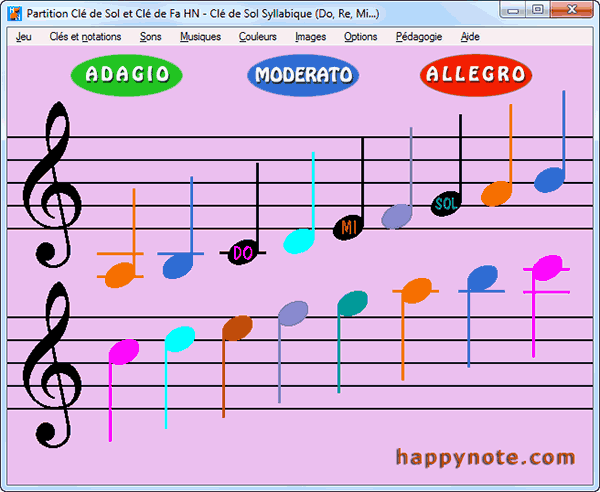Select the lavender note between MI and SOL
The width and height of the screenshot is (600, 492).
(x=397, y=216)
